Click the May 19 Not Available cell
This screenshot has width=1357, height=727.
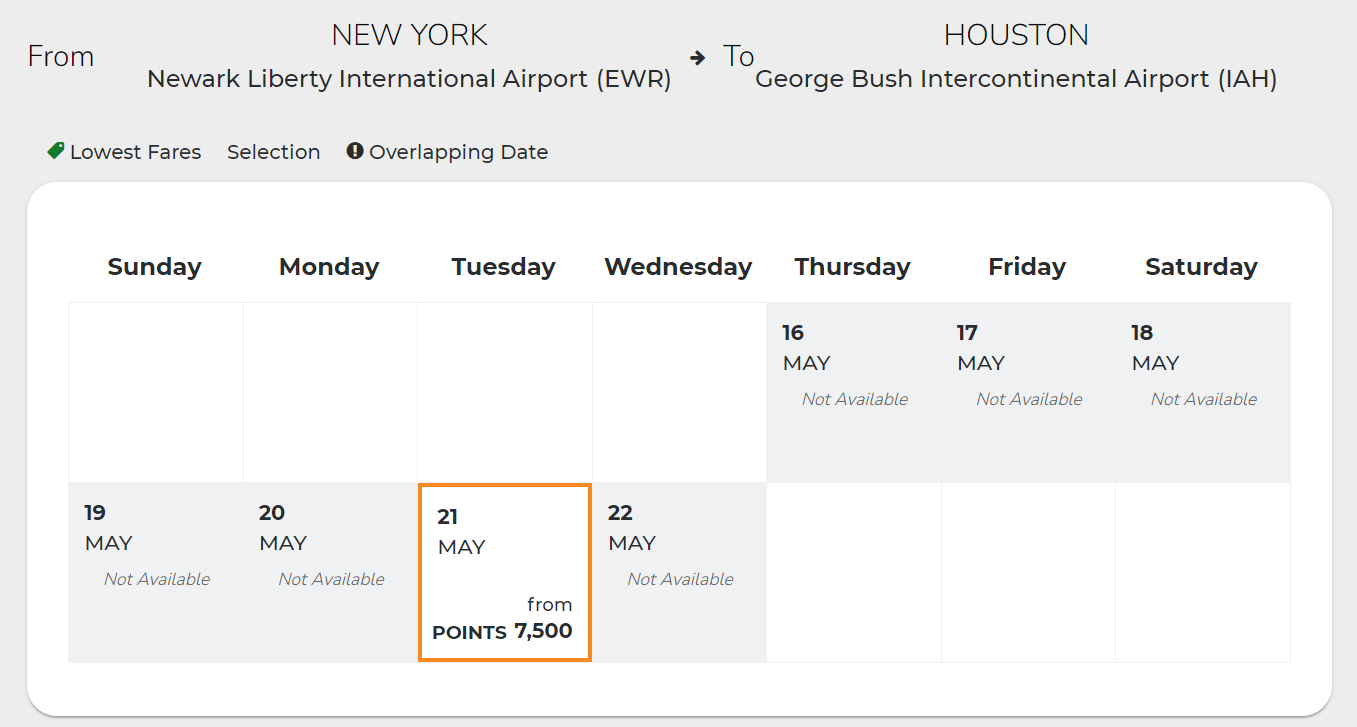click(x=155, y=572)
